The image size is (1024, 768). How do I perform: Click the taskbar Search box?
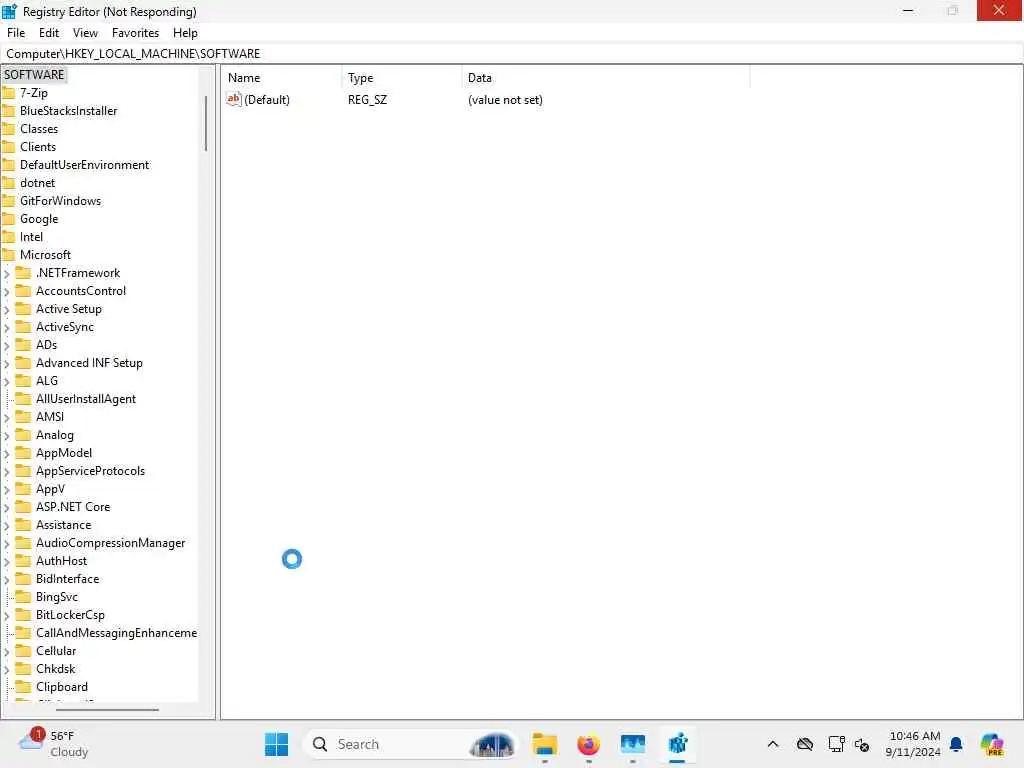[x=411, y=744]
